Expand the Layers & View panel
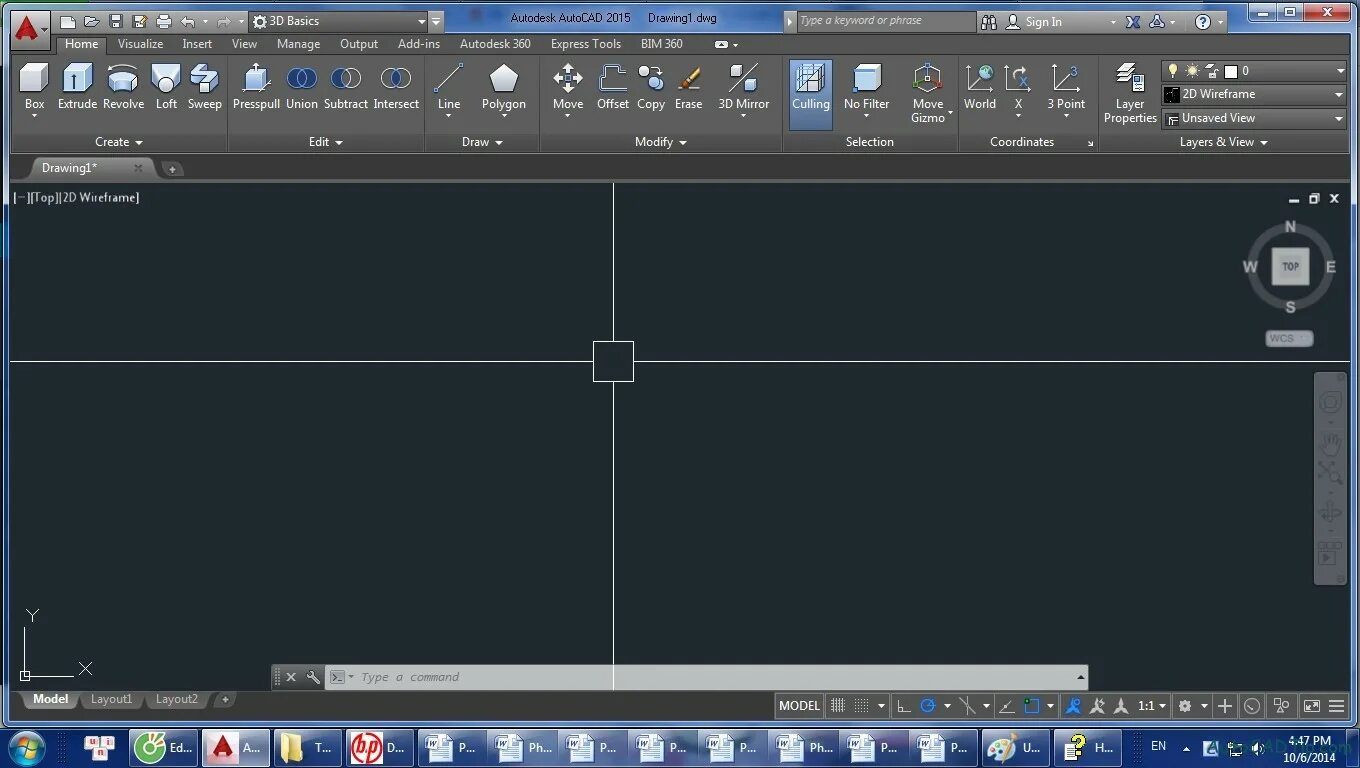 pyautogui.click(x=1224, y=142)
